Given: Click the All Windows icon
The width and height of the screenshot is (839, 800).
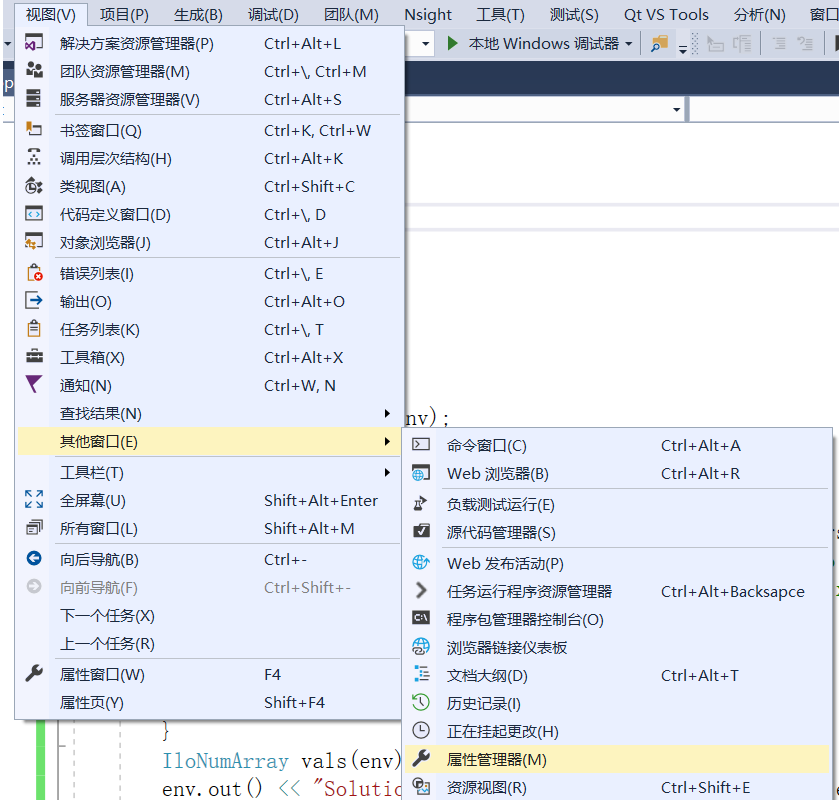Looking at the screenshot, I should 34,527.
